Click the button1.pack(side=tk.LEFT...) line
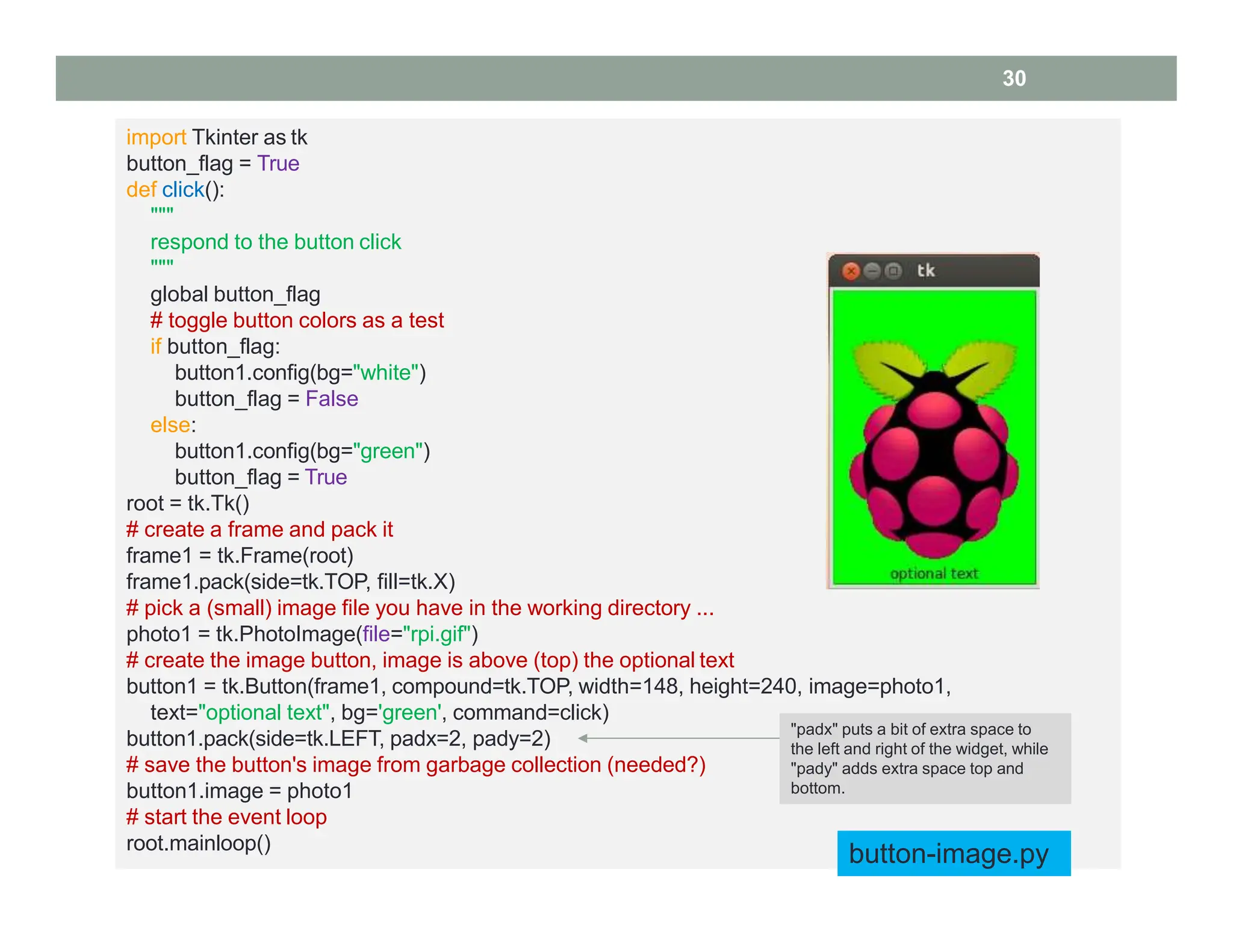1233x952 pixels. click(338, 738)
